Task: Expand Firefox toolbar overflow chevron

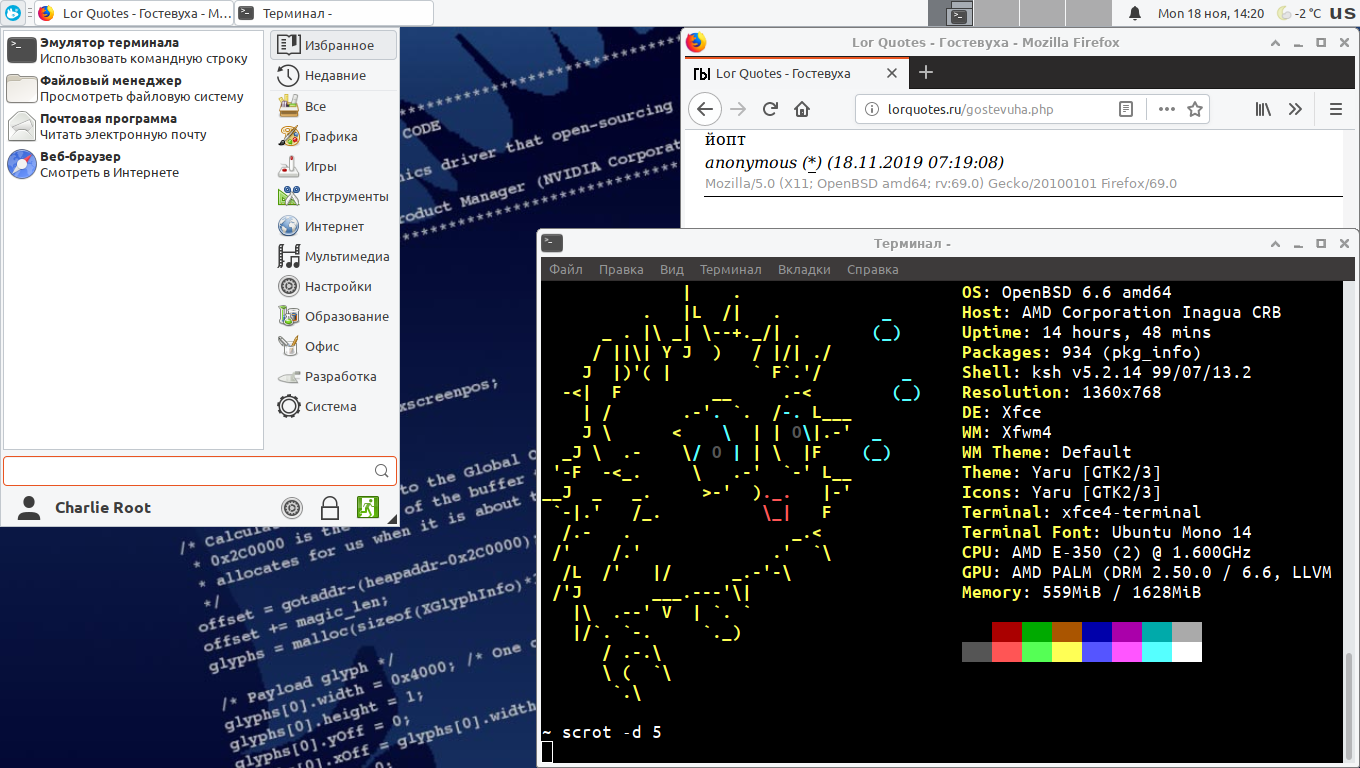Action: pos(1295,109)
